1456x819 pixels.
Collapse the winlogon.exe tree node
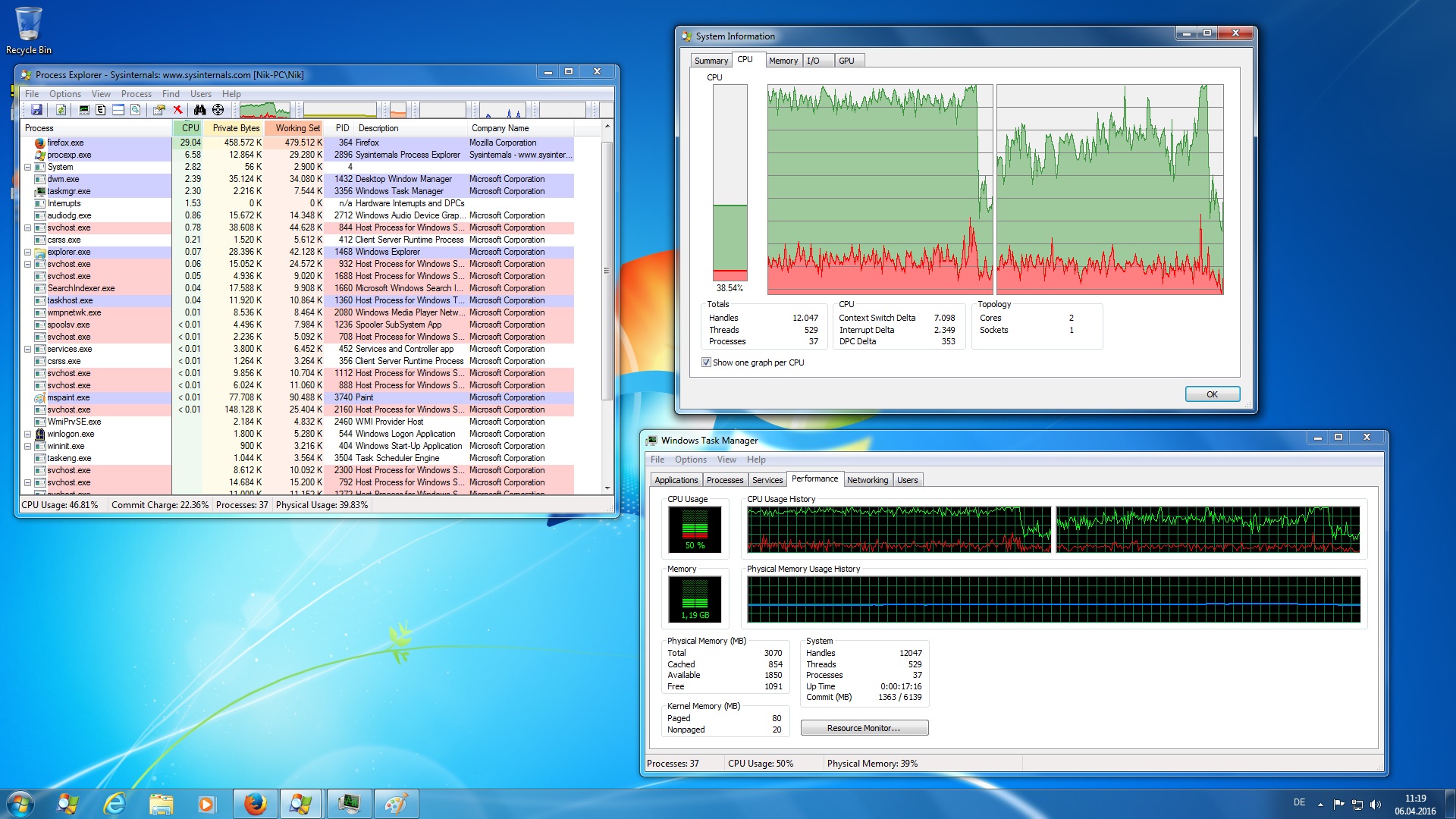pyautogui.click(x=28, y=434)
